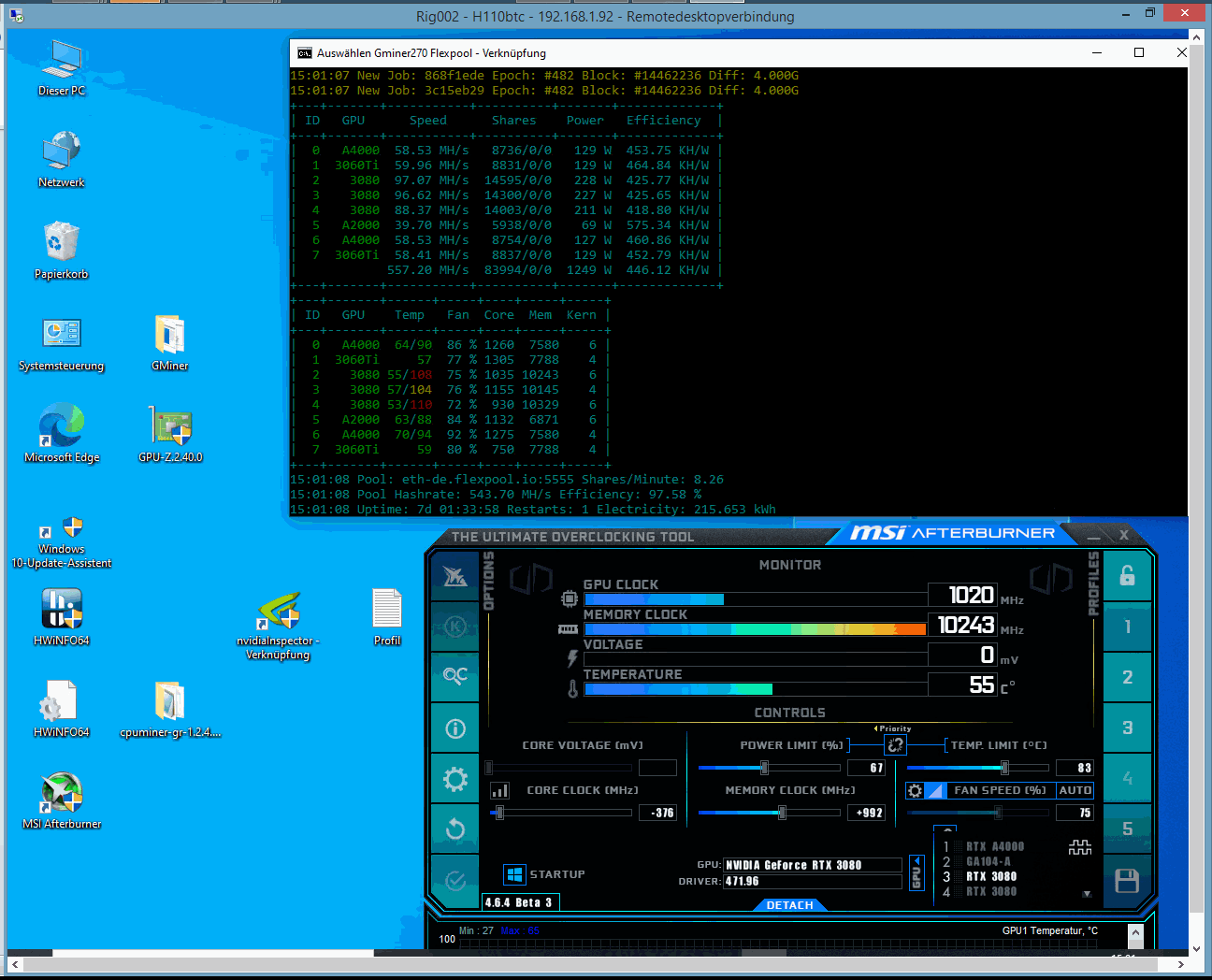The height and width of the screenshot is (980, 1212).
Task: Select Afterburner profile slot 4
Action: point(1127,778)
